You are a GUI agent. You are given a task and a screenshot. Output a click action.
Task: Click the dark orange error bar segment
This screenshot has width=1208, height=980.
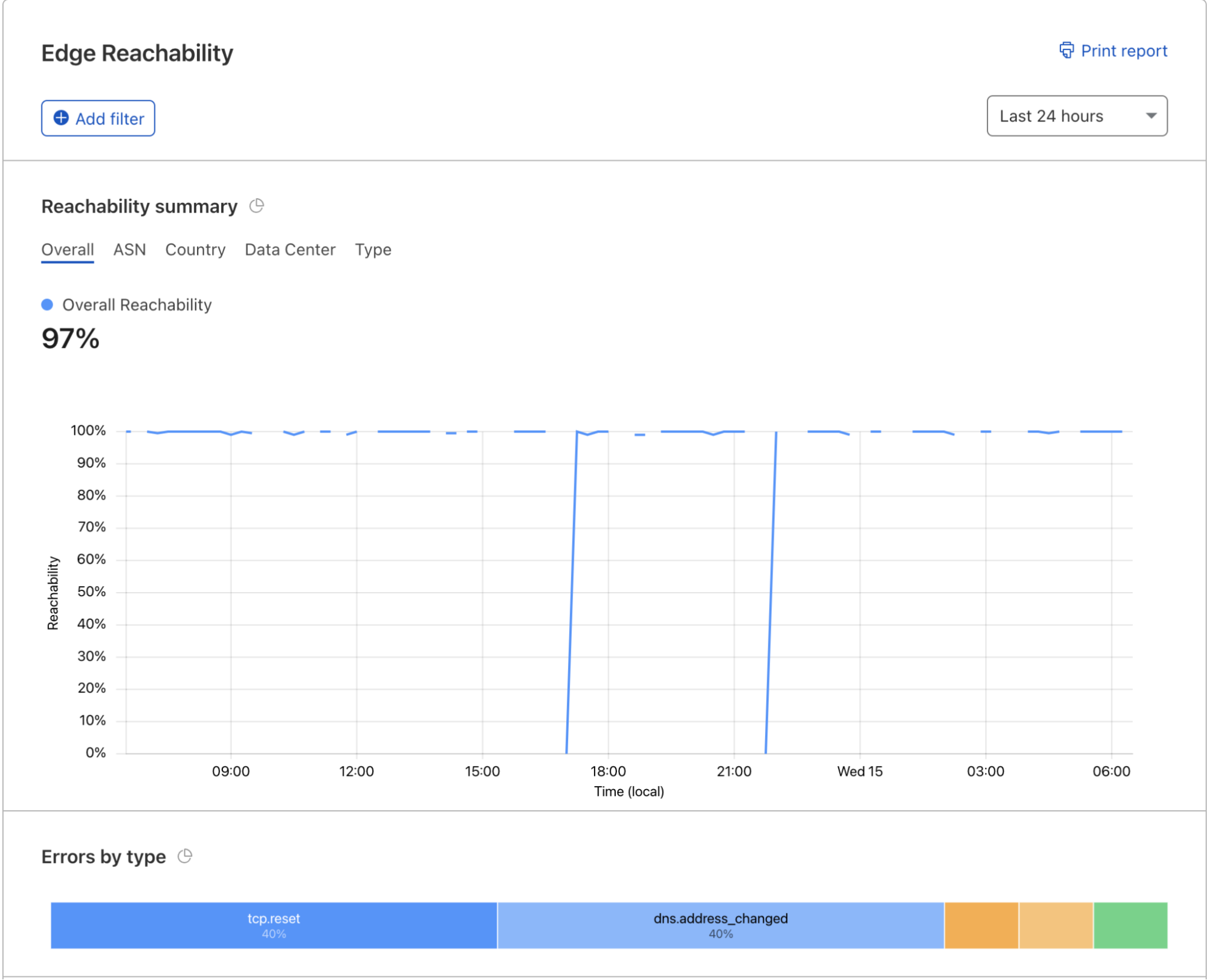tap(981, 925)
